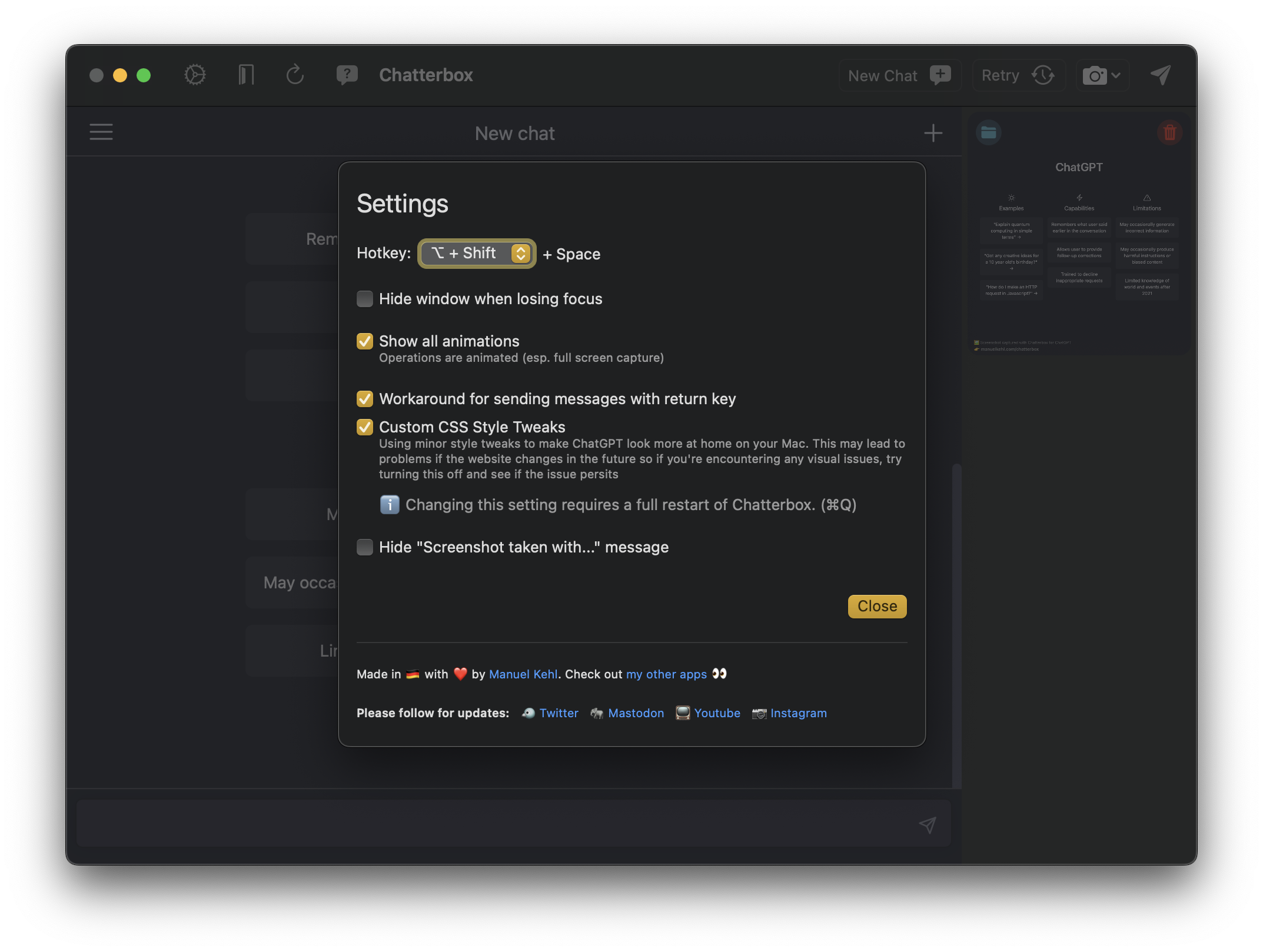
Task: Uncheck Show all animations
Action: click(x=365, y=341)
